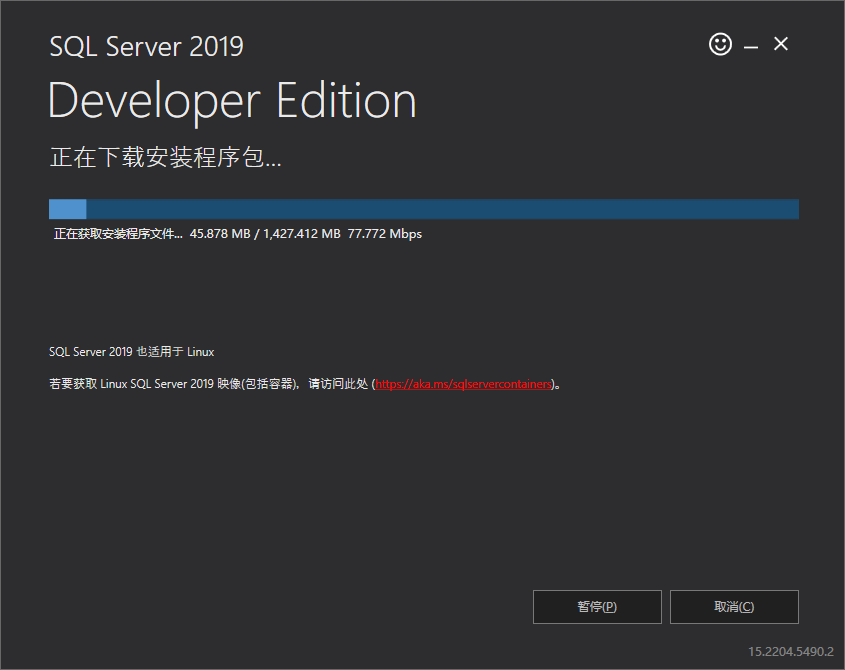Close the SQL Server installer window
The width and height of the screenshot is (845, 670).
[780, 44]
